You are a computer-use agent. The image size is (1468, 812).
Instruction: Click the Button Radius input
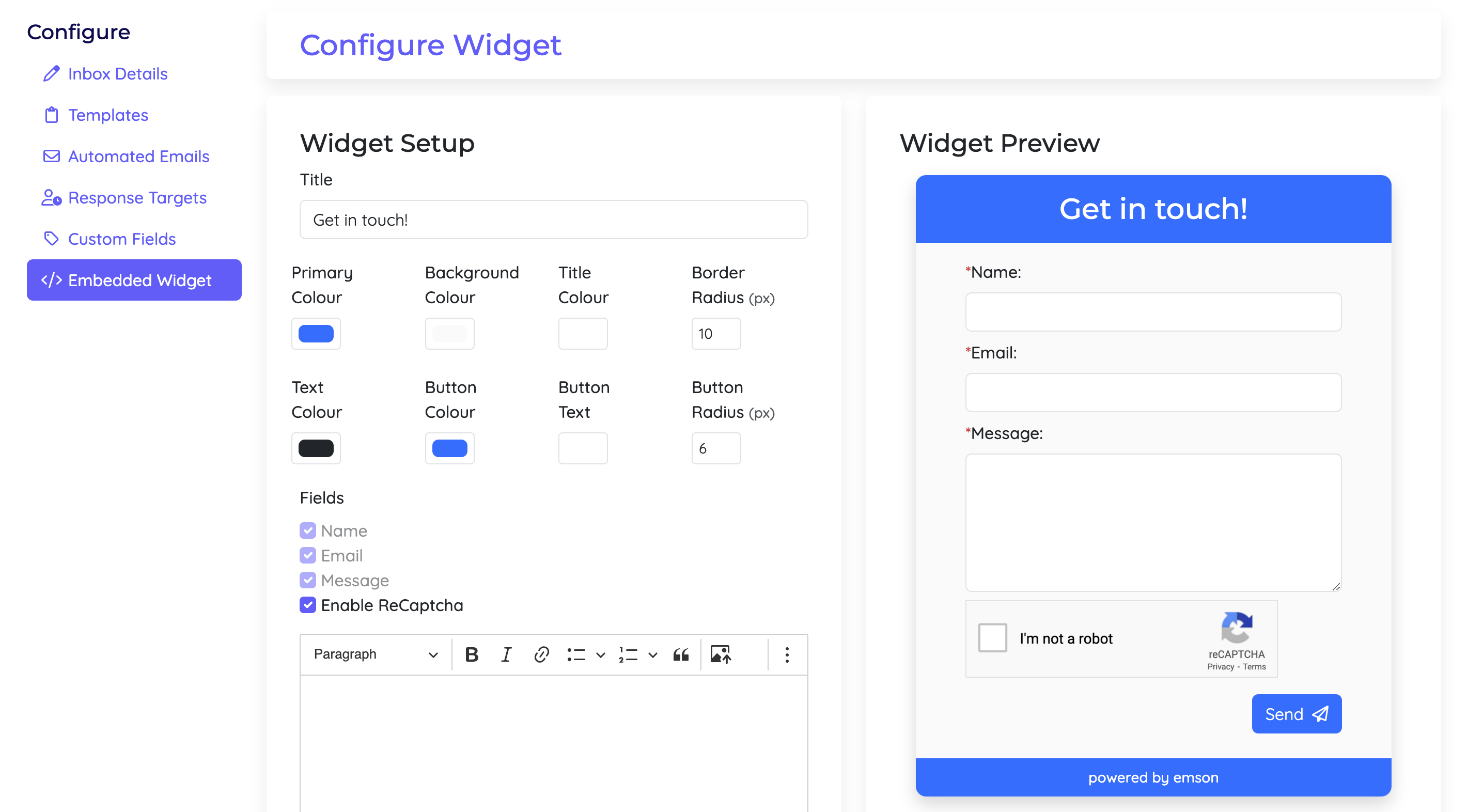pyautogui.click(x=716, y=448)
